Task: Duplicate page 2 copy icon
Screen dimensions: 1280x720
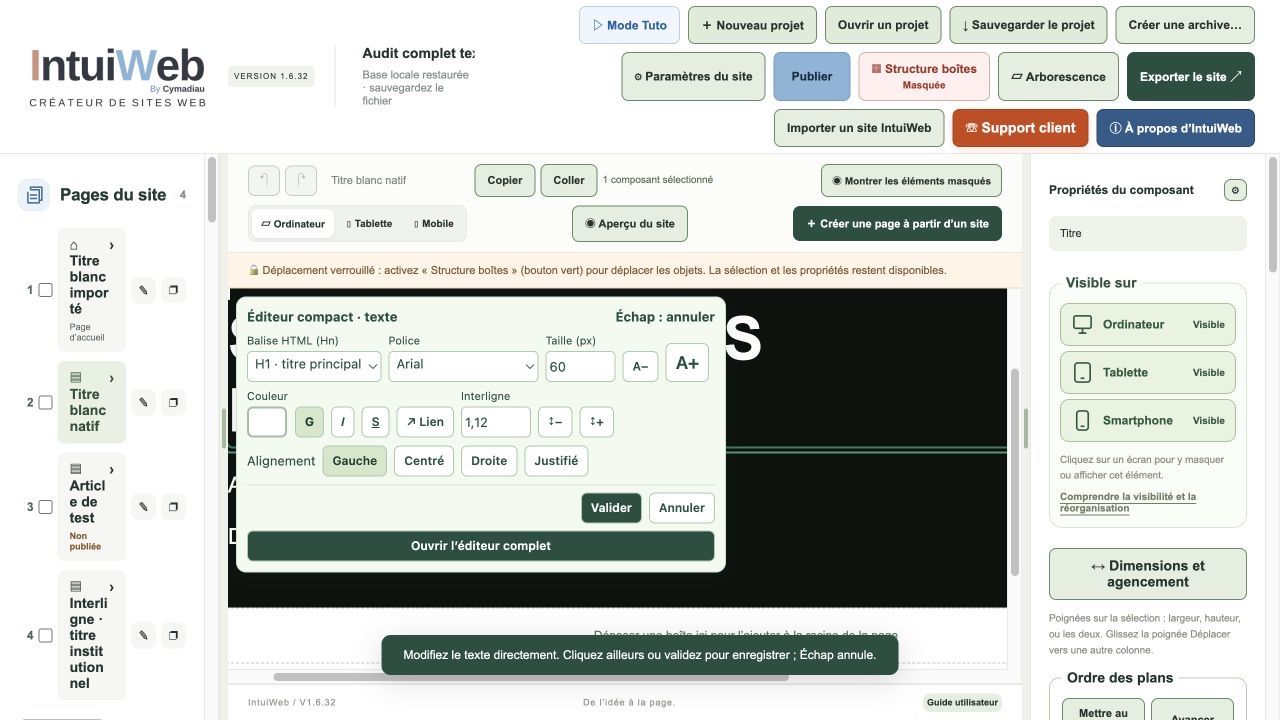Action: [173, 402]
